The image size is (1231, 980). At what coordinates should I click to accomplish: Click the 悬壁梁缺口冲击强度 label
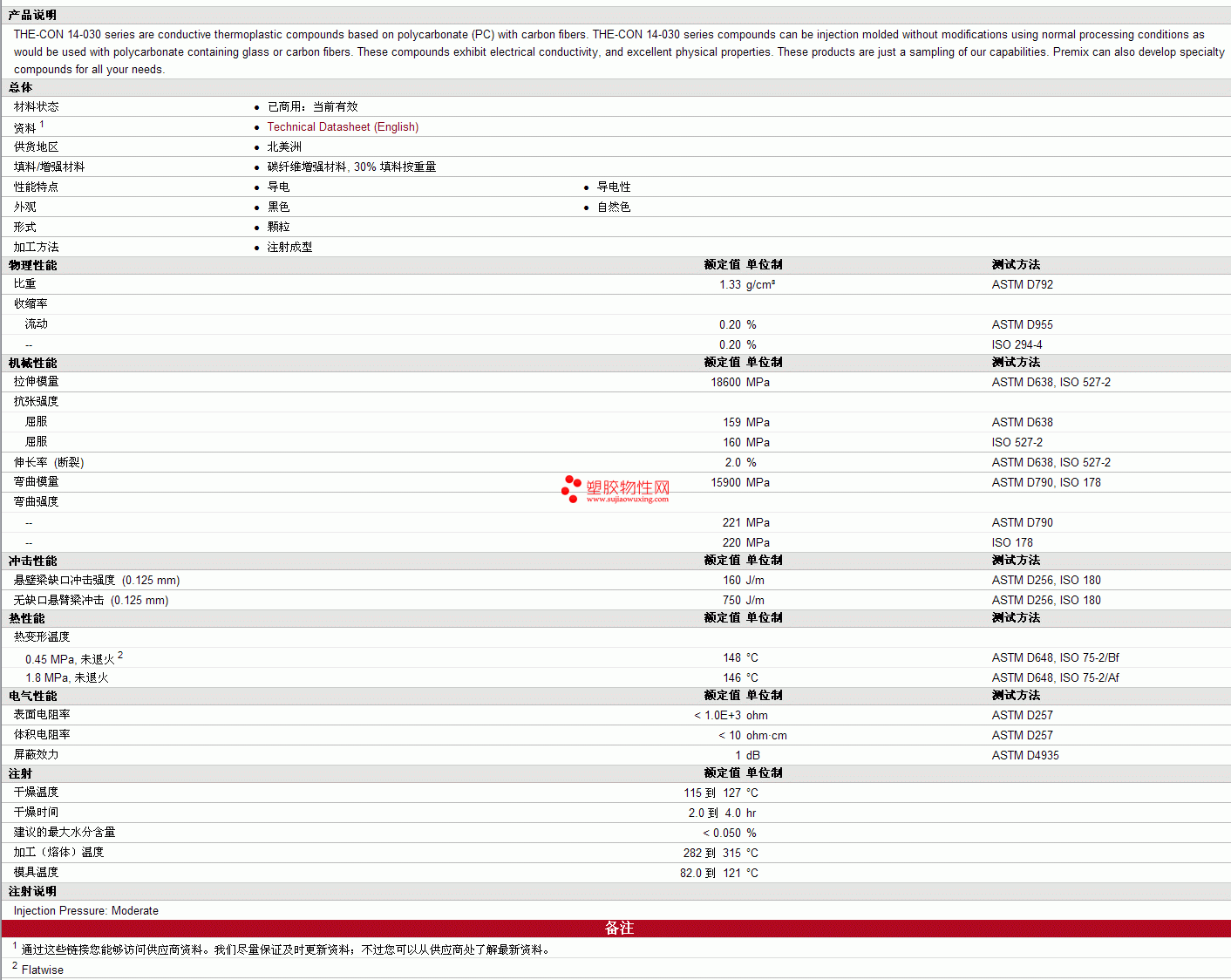click(x=65, y=581)
